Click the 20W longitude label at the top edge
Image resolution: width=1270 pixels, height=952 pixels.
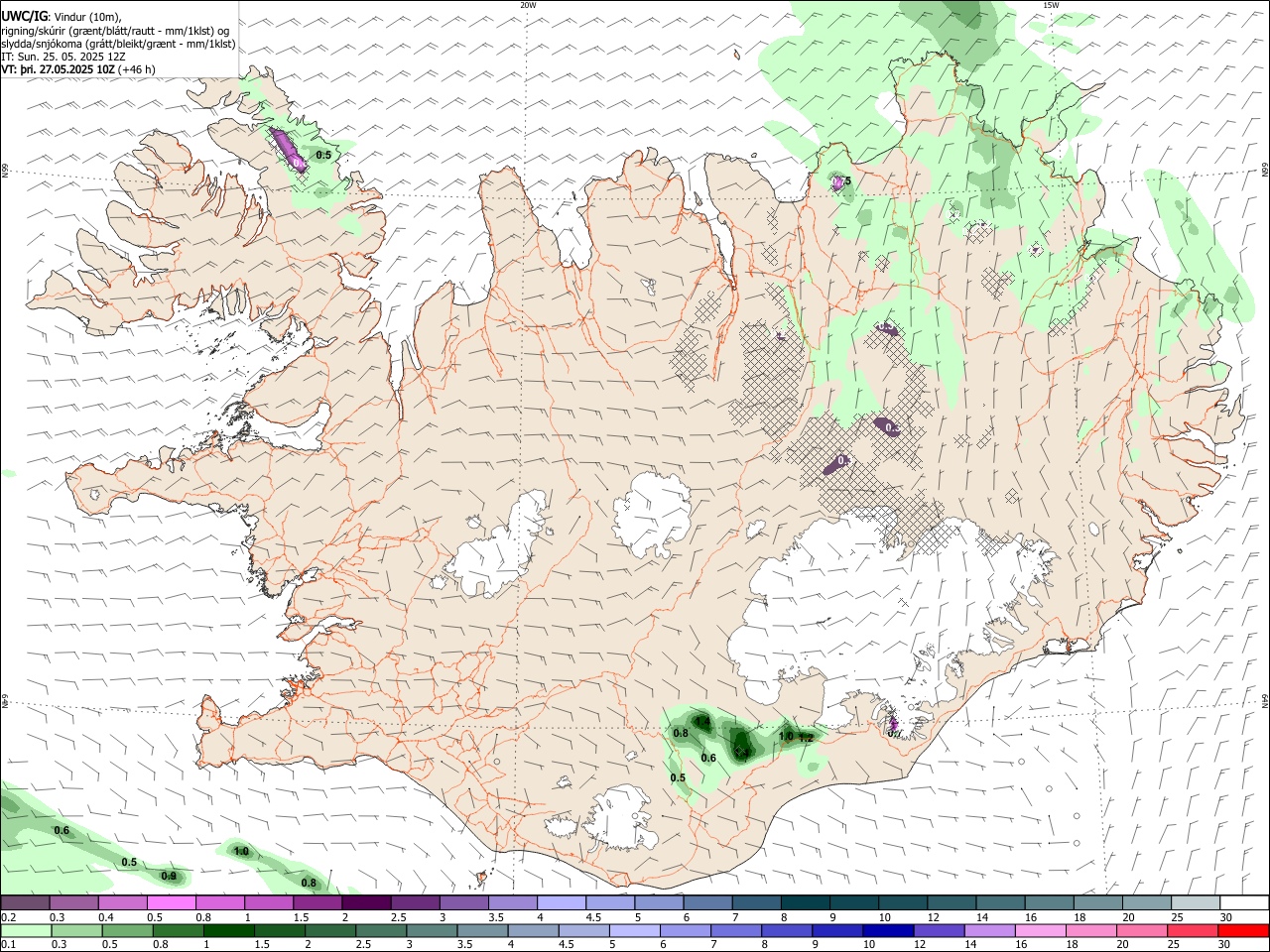point(528,5)
